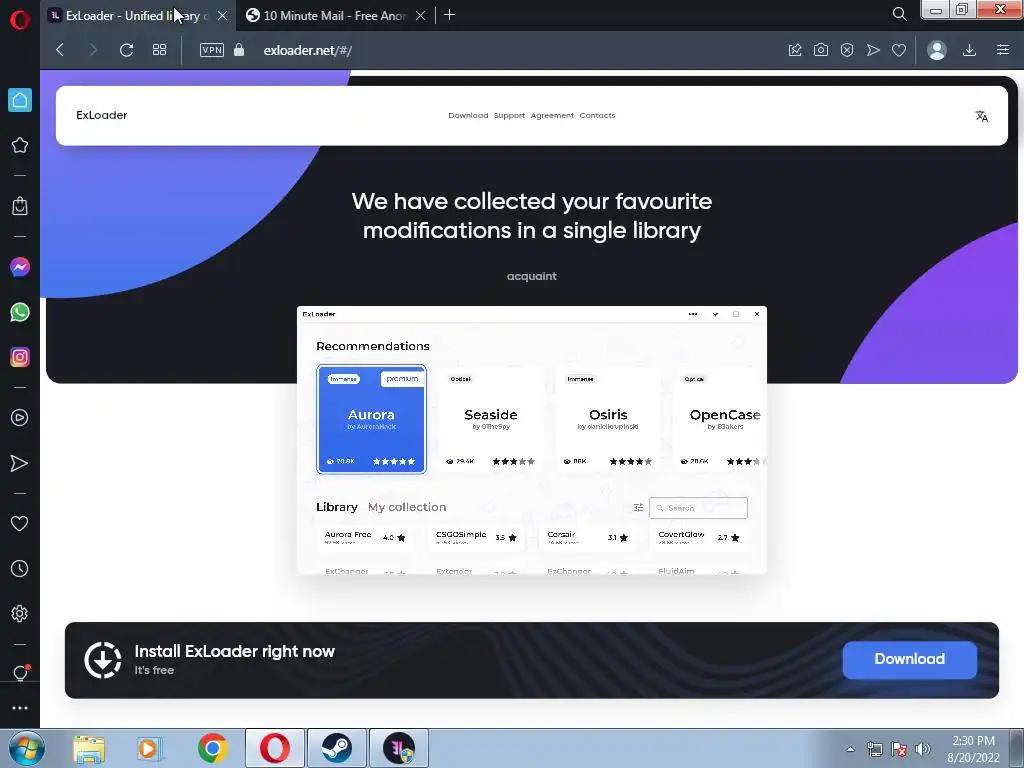Open volume speaker tray icon
This screenshot has width=1024, height=768.
coord(923,749)
